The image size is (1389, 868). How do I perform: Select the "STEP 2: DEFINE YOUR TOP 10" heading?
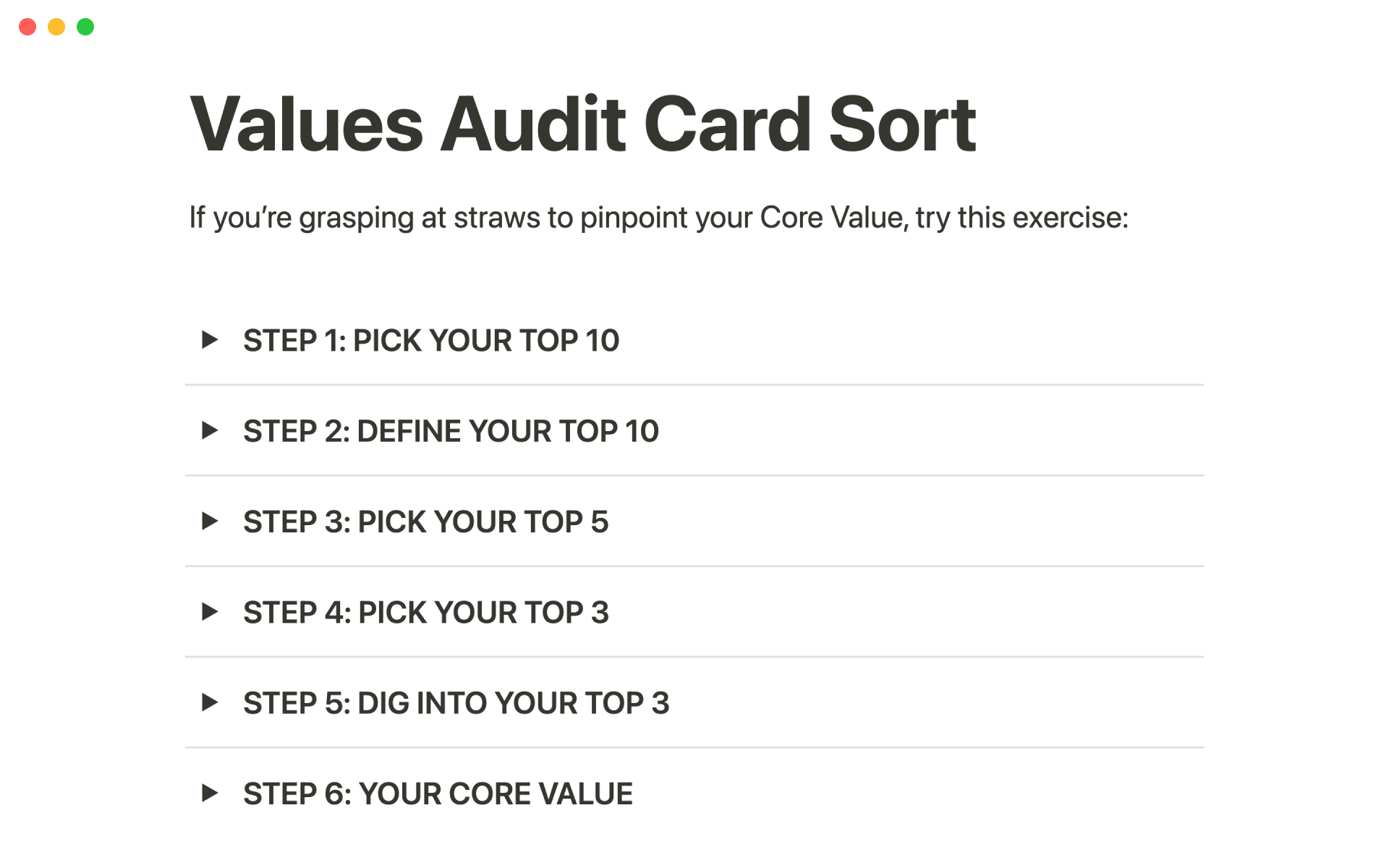tap(451, 431)
